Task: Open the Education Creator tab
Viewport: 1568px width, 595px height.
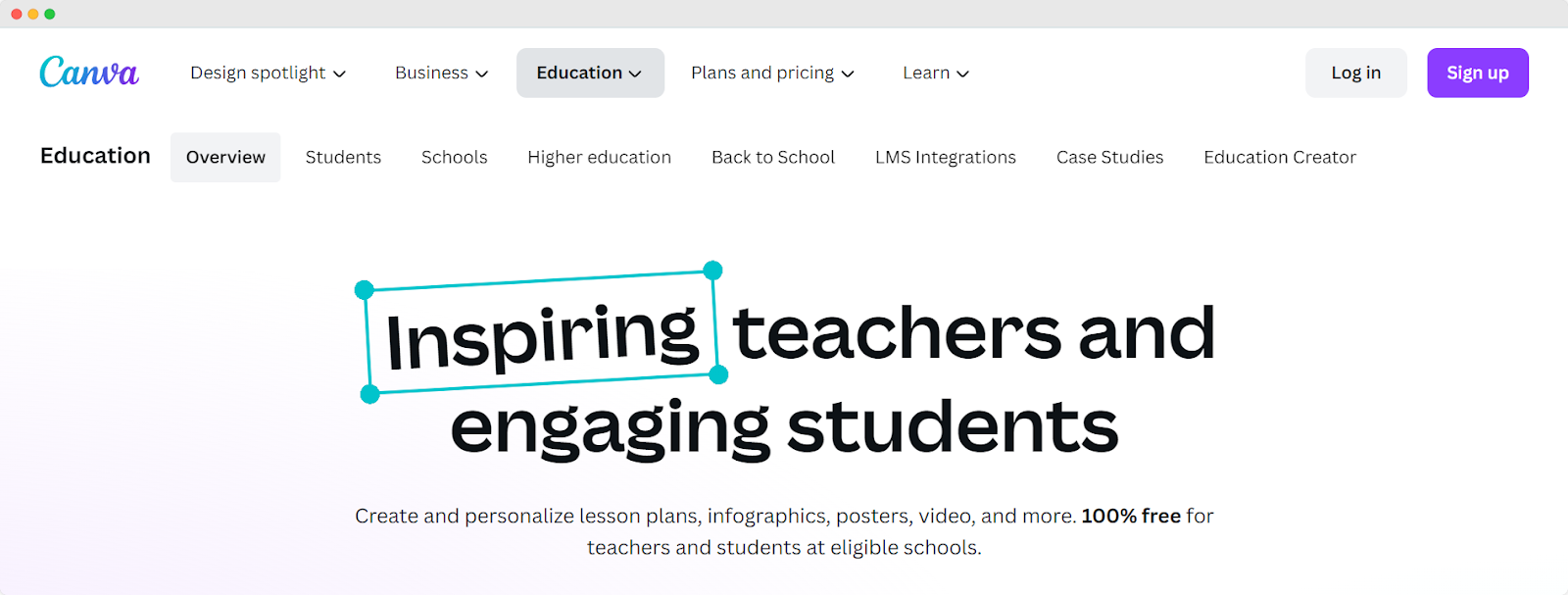Action: [1280, 157]
